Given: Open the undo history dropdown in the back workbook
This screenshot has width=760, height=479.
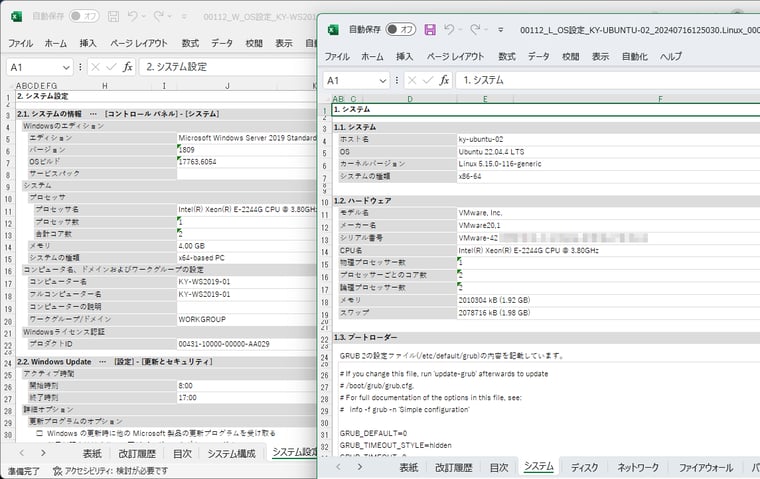Looking at the screenshot, I should (143, 16).
